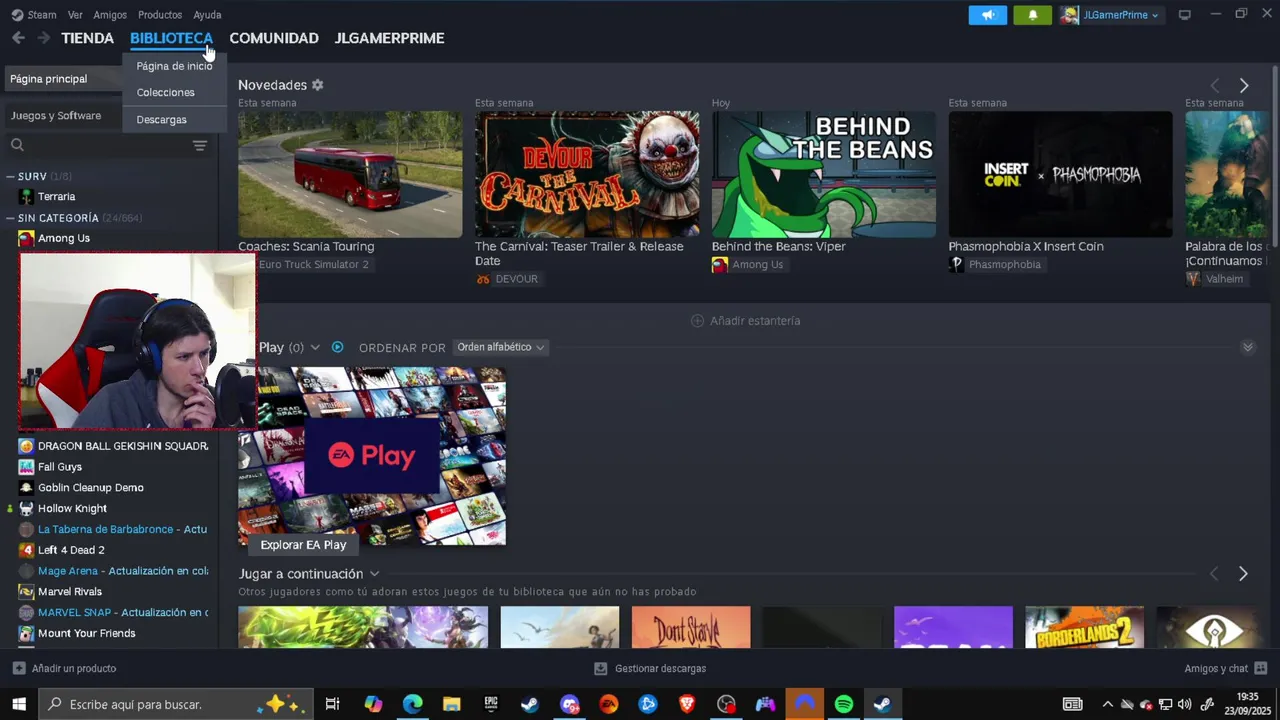The height and width of the screenshot is (720, 1280).
Task: Click the Añadir un producto plus icon
Action: (19, 668)
